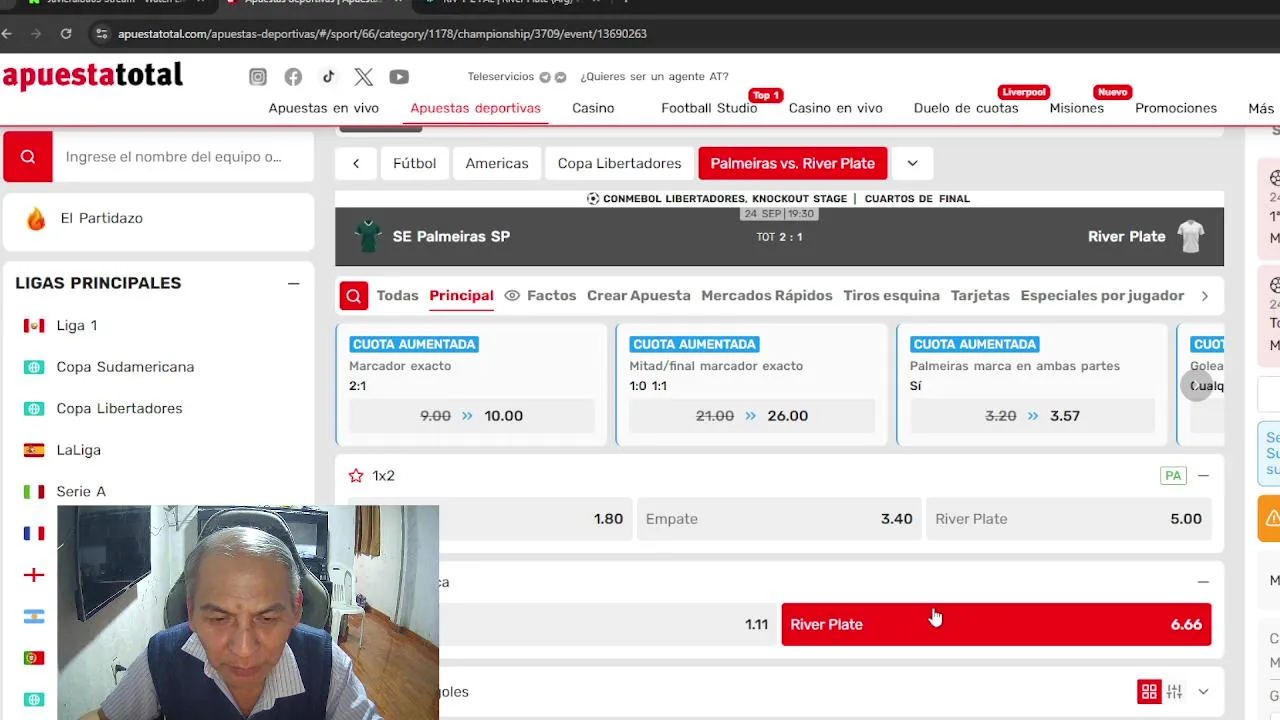Open the Apuestas en vivo menu
This screenshot has width=1280, height=720.
point(324,108)
